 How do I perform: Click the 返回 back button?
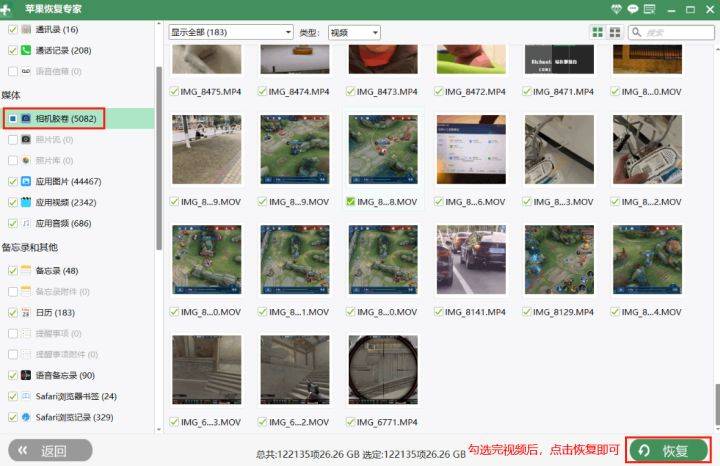50,450
